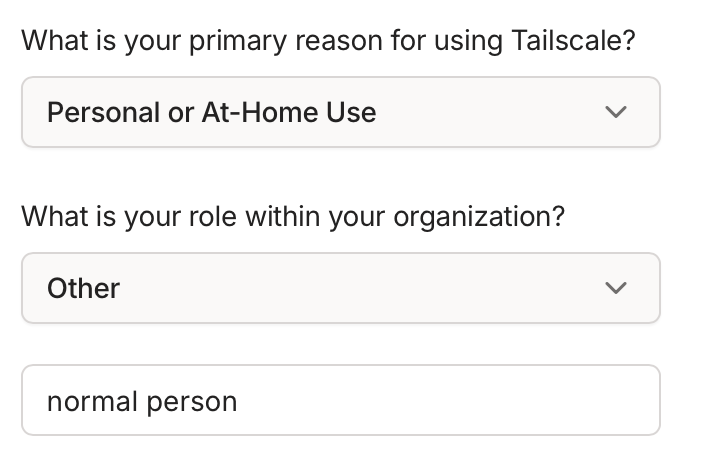The height and width of the screenshot is (468, 724).
Task: Place cursor after the words normal person
Action: tap(240, 402)
